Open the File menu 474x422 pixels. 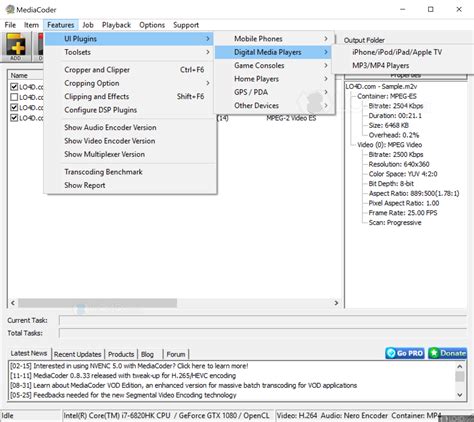pos(10,25)
